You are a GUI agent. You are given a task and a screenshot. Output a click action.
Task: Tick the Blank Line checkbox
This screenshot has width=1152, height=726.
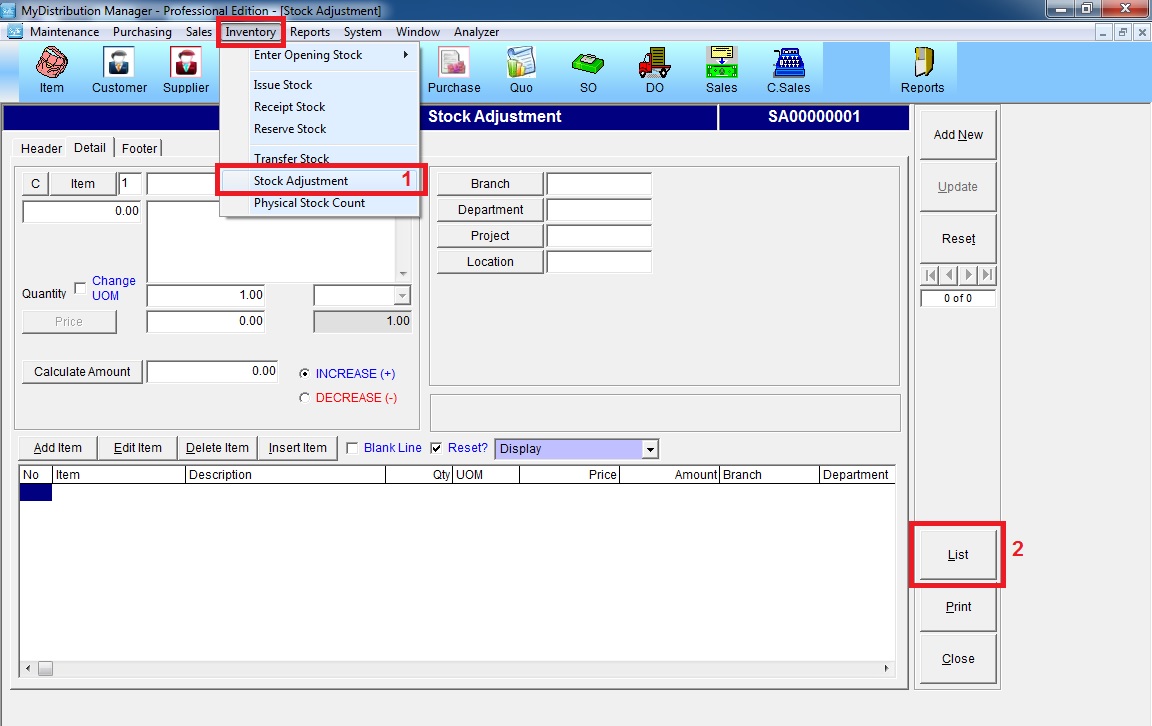click(352, 448)
